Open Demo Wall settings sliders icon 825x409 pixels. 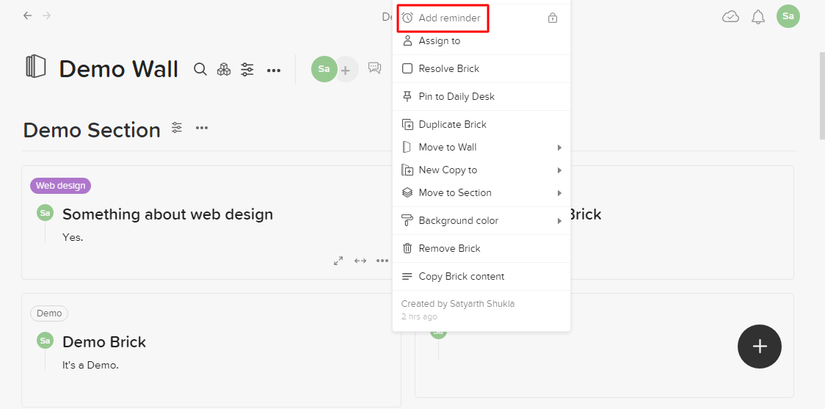[x=247, y=69]
